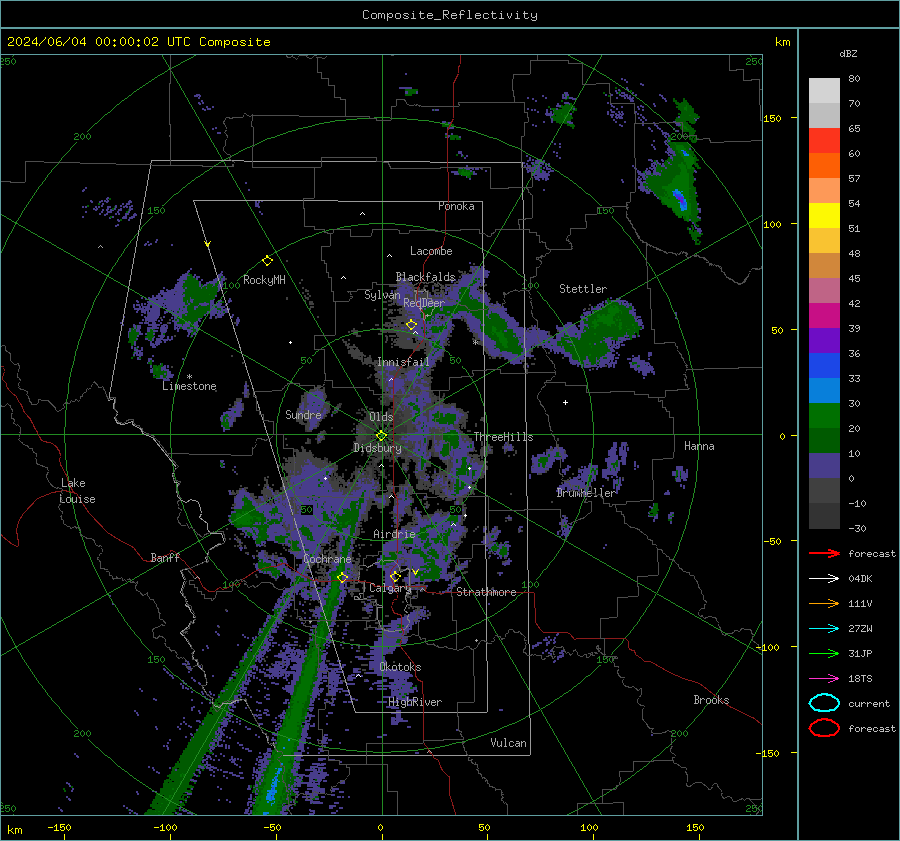This screenshot has height=841, width=900.
Task: Click the Brooks city label
Action: pos(711,700)
